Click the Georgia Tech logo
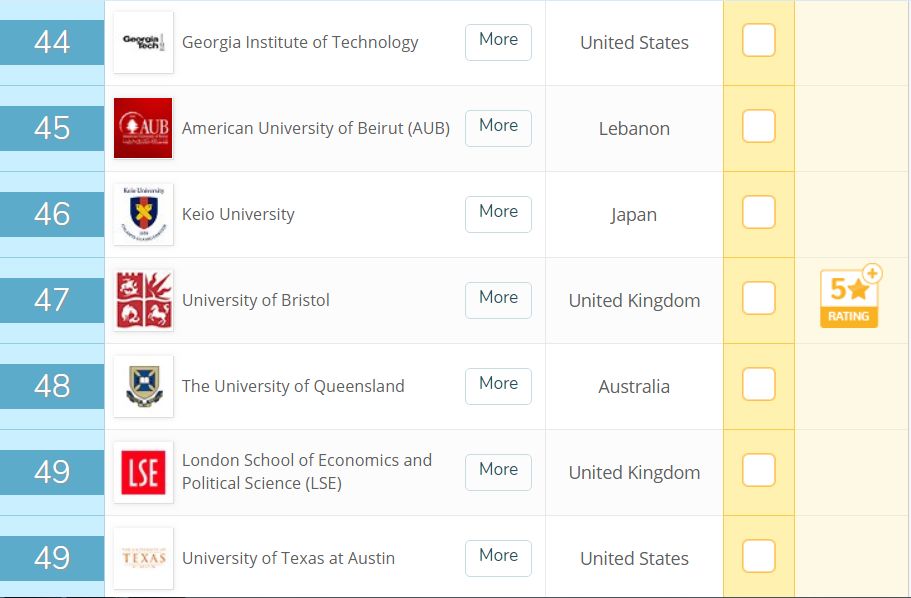This screenshot has width=911, height=598. click(144, 42)
